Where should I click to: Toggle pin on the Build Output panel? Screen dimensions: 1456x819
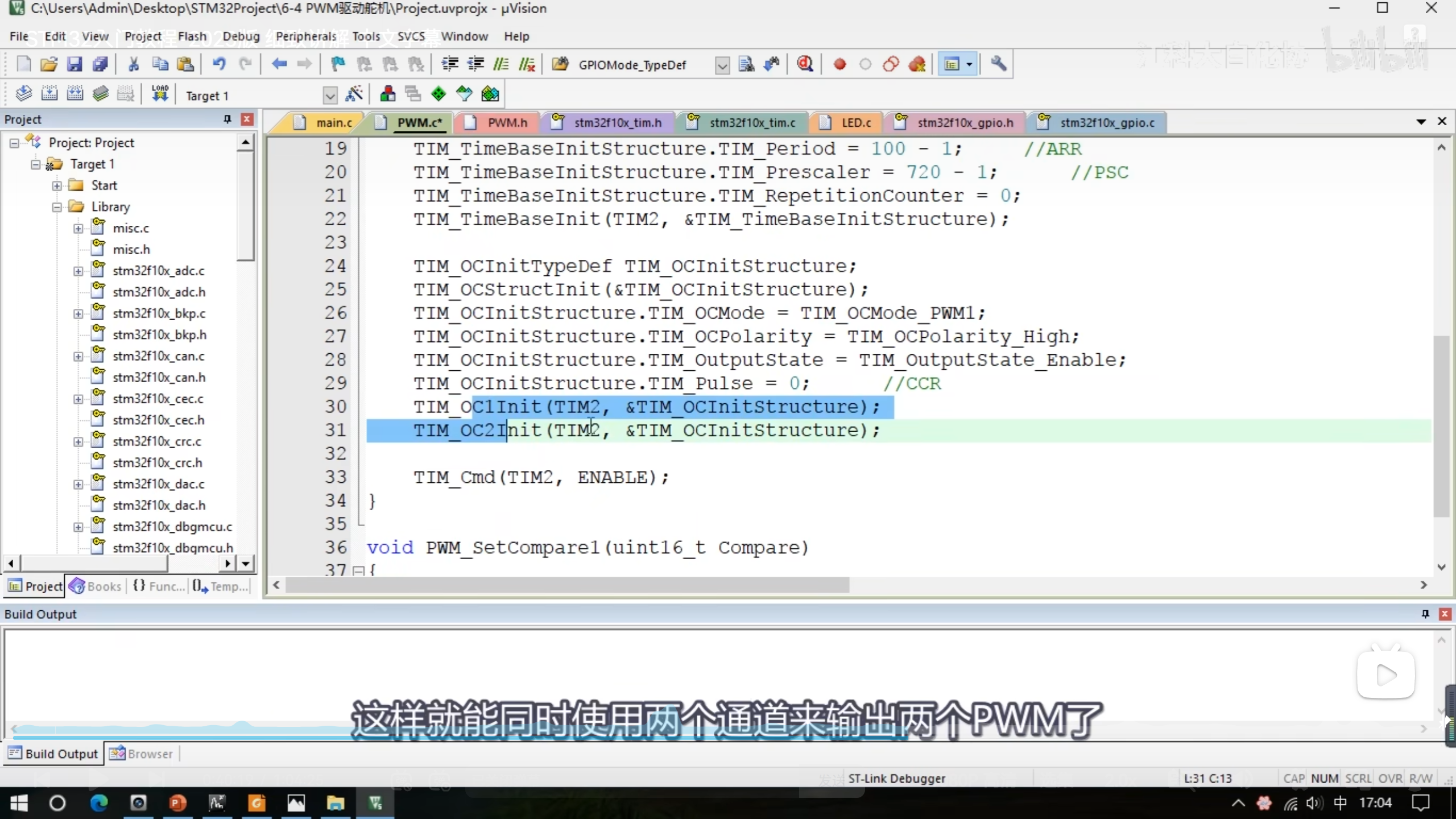tap(1425, 614)
